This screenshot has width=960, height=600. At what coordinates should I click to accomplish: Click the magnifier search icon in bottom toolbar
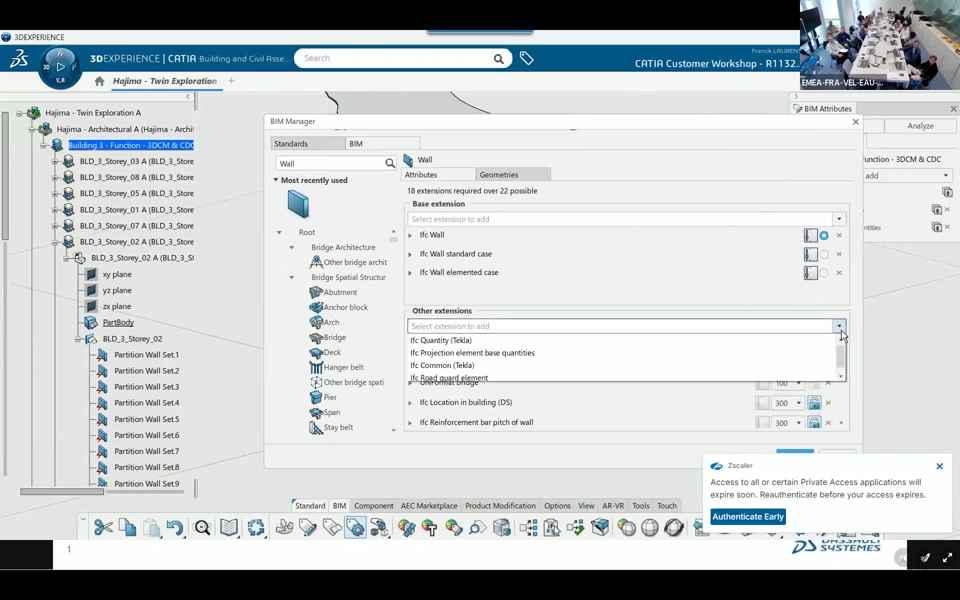pos(202,527)
